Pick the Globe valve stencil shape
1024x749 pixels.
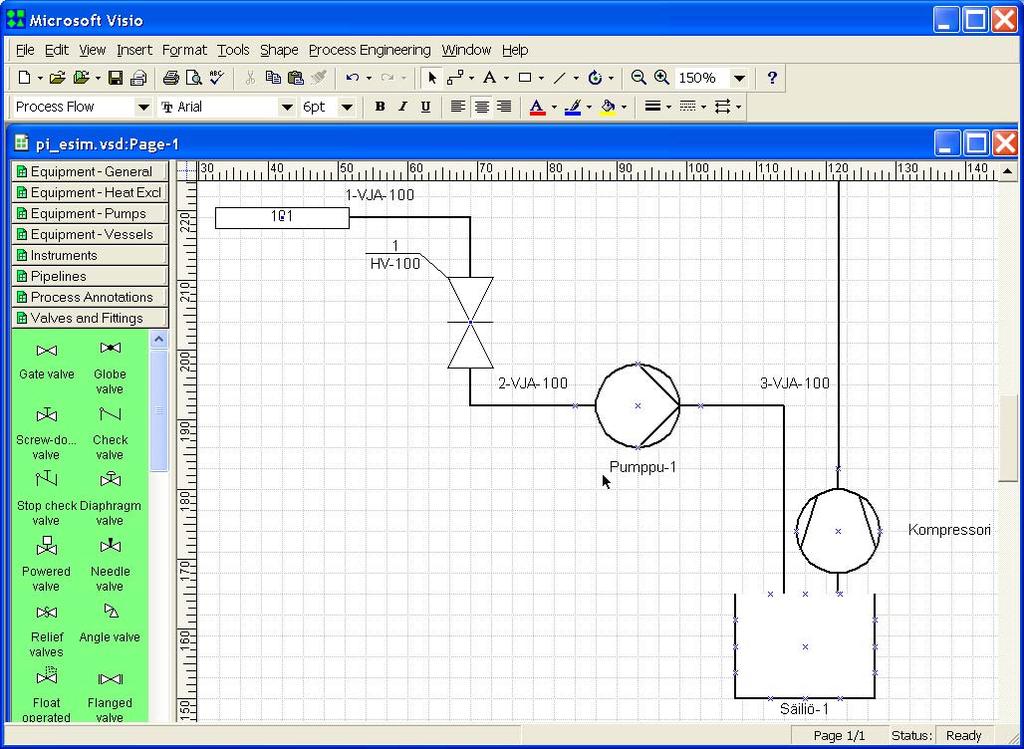(x=110, y=368)
